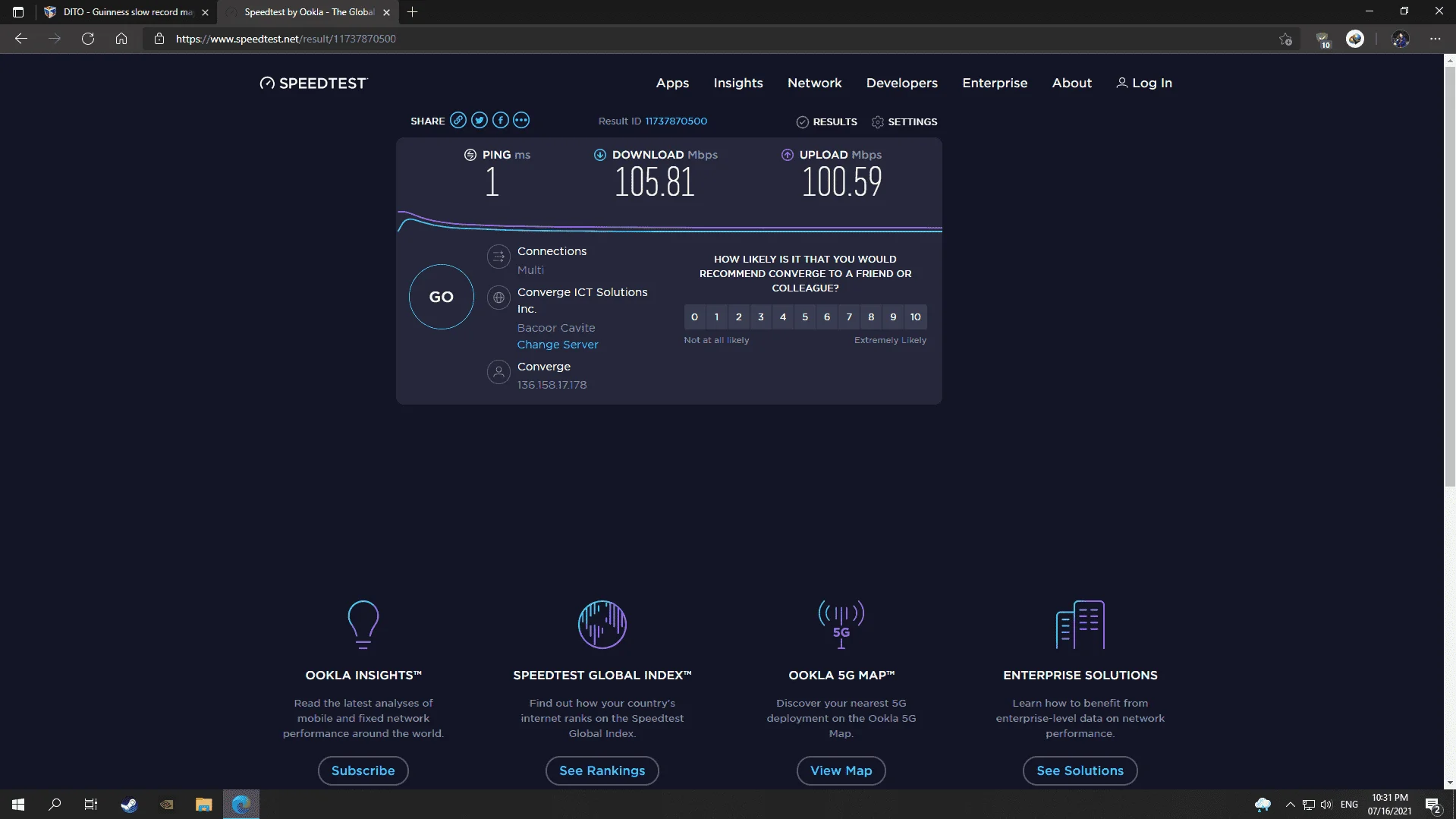The image size is (1456, 819).
Task: Open a new browser tab
Action: [x=413, y=12]
